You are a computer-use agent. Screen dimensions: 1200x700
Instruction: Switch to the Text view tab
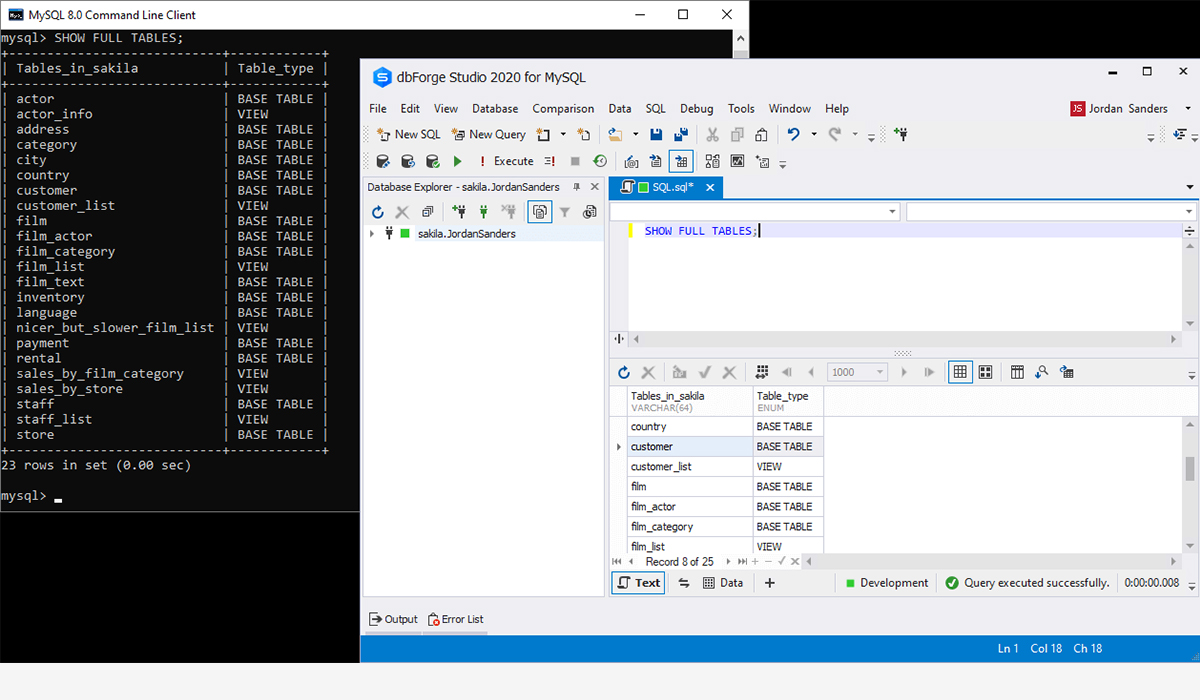click(x=637, y=583)
